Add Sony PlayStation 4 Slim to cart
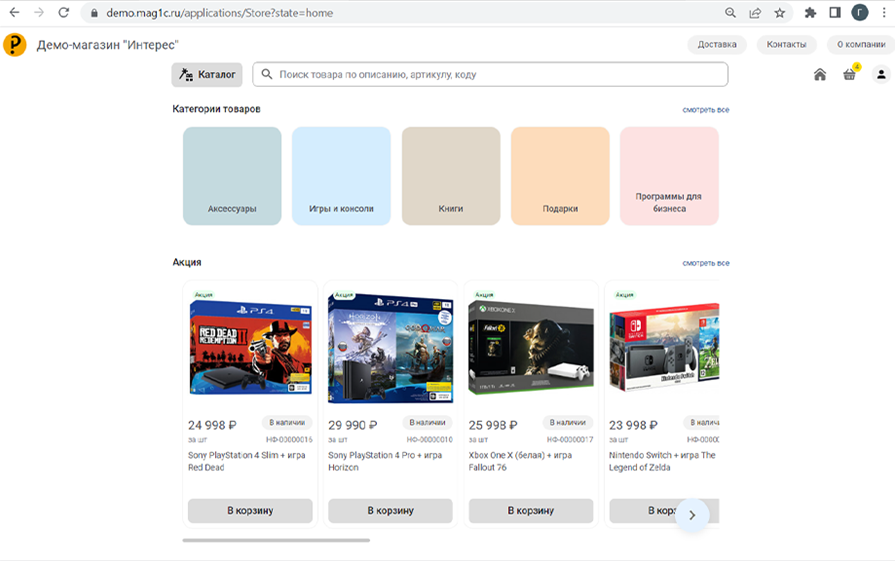895x561 pixels. [250, 511]
